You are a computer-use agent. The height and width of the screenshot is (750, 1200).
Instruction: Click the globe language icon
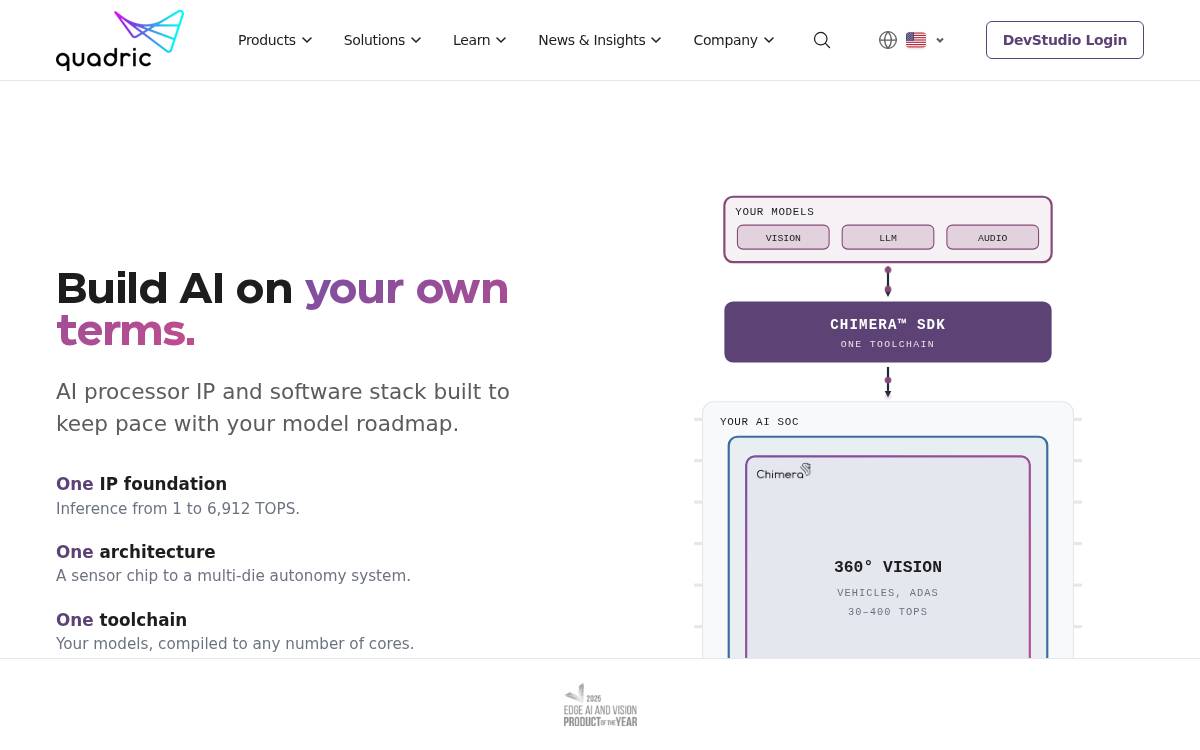[888, 40]
